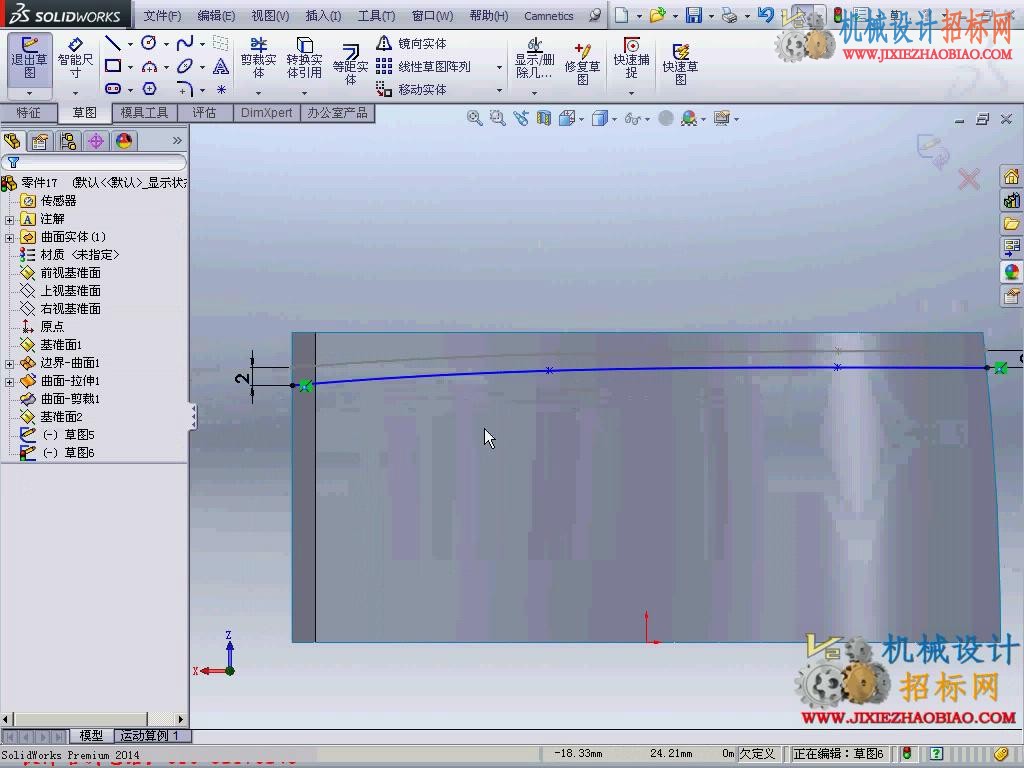Switch to the DimXpert ribbon tab
Screen dimensions: 1024x768
pos(266,113)
